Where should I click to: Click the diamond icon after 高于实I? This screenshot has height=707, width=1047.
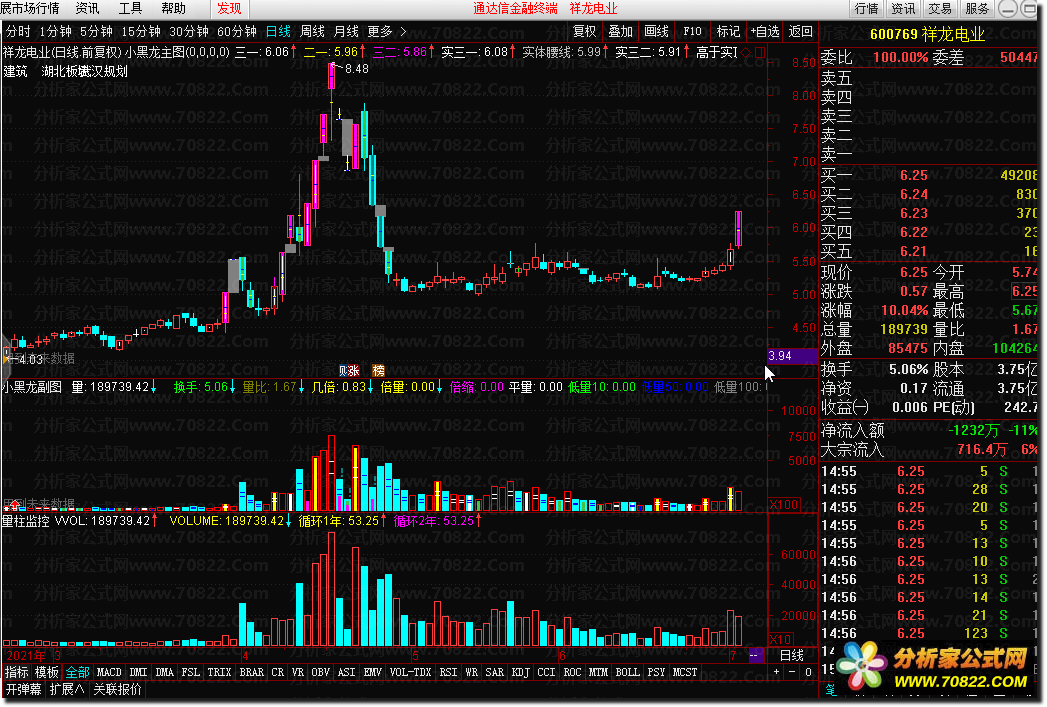click(x=747, y=52)
